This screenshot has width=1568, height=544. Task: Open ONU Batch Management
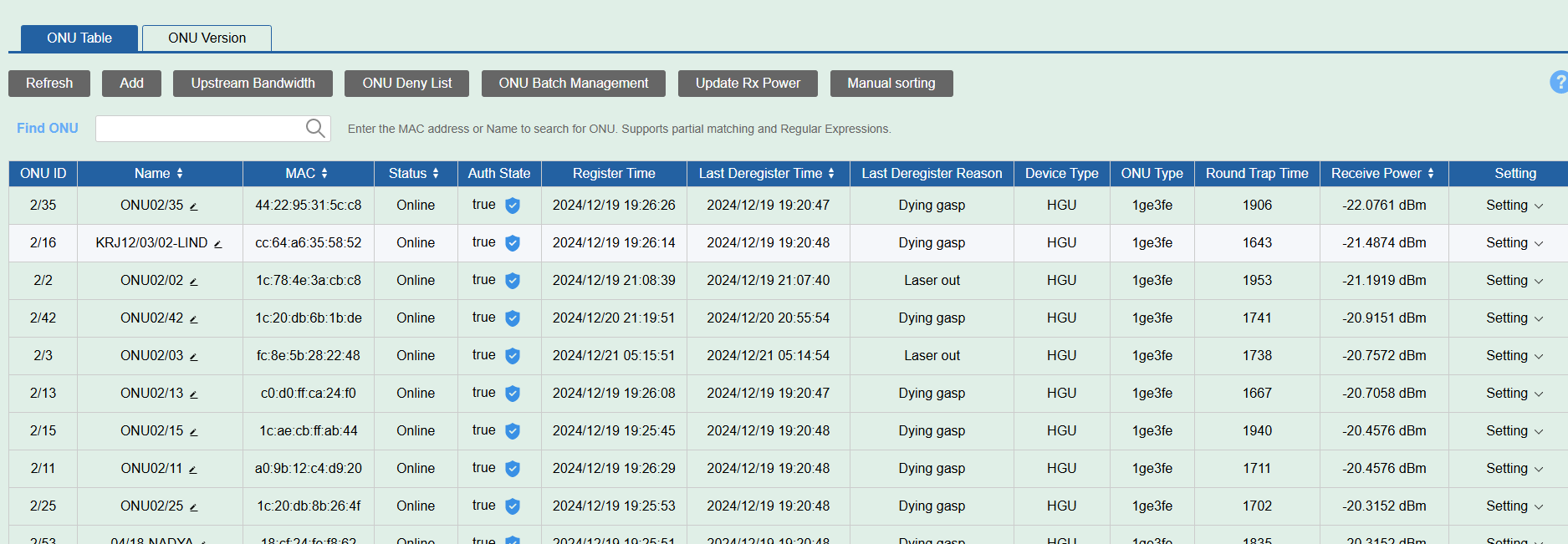pyautogui.click(x=574, y=83)
